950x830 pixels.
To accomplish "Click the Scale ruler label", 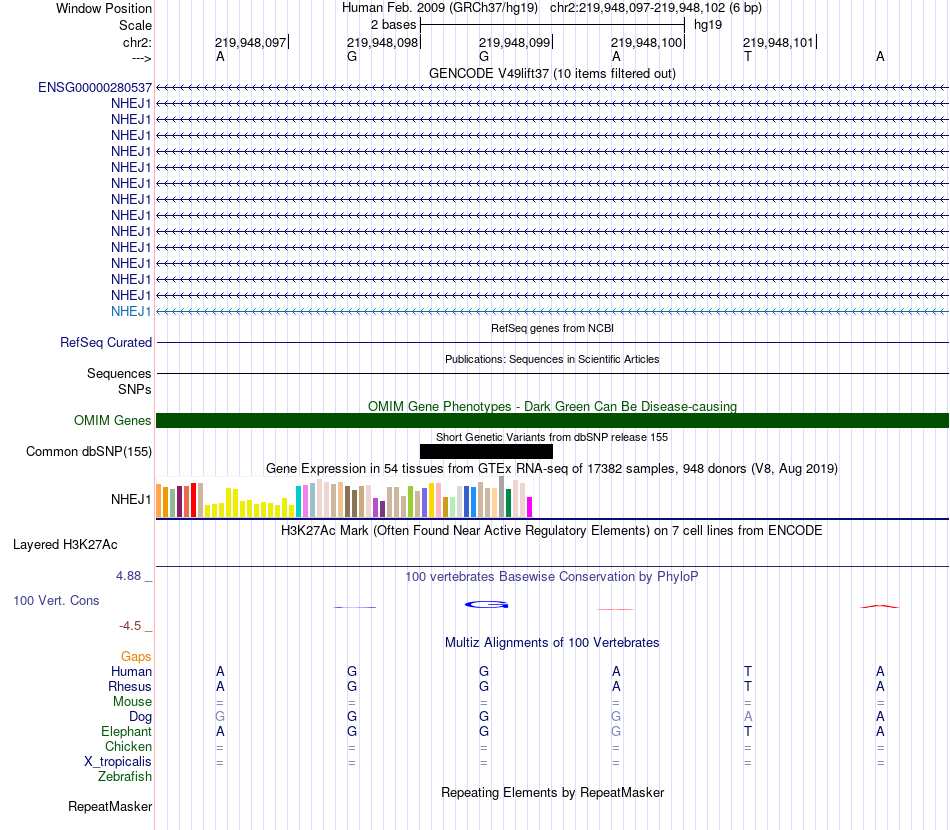I will coord(135,25).
